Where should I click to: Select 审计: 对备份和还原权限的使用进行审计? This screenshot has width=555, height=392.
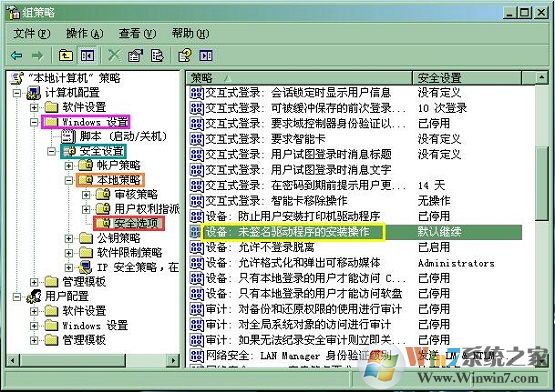point(303,309)
